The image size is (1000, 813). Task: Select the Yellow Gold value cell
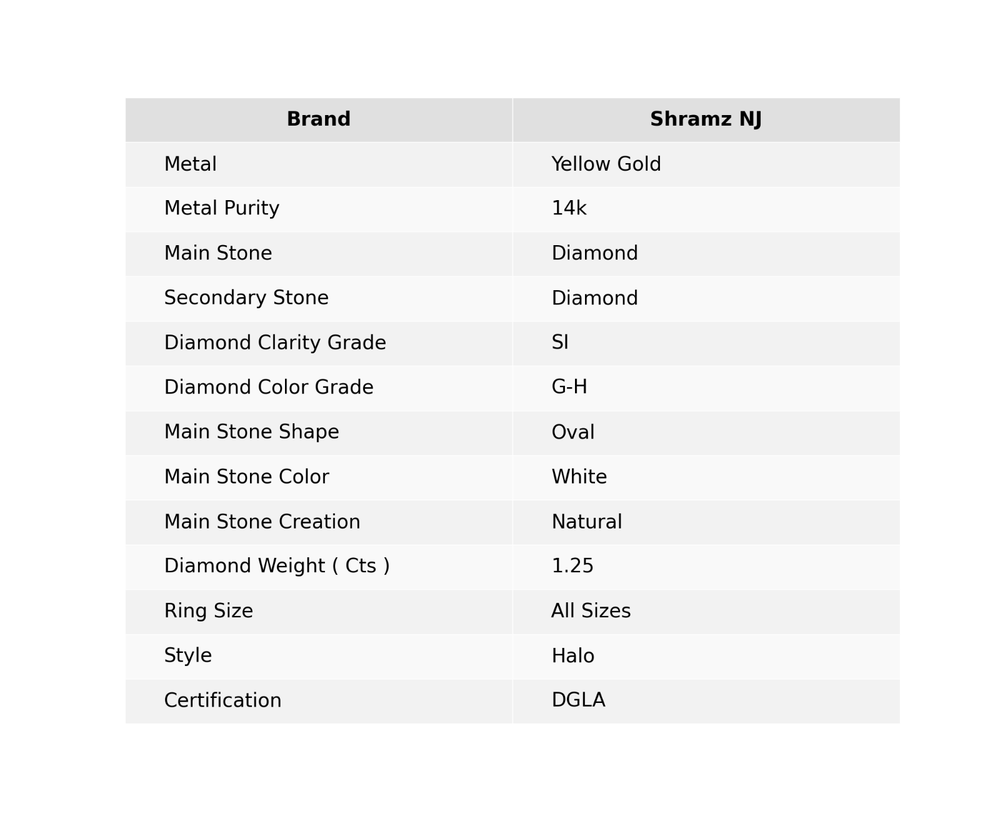pyautogui.click(x=606, y=165)
